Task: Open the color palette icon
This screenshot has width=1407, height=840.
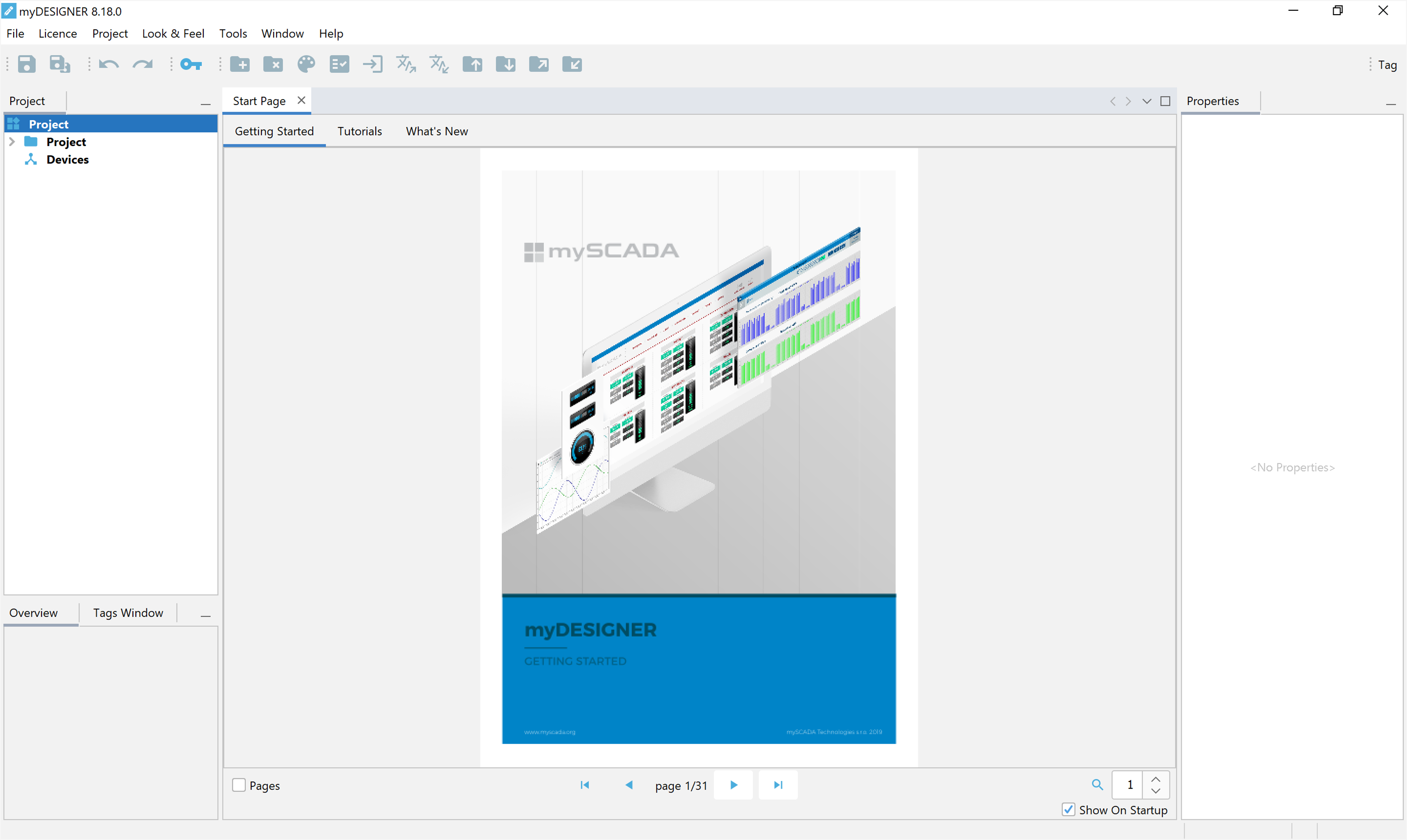Action: [x=306, y=64]
